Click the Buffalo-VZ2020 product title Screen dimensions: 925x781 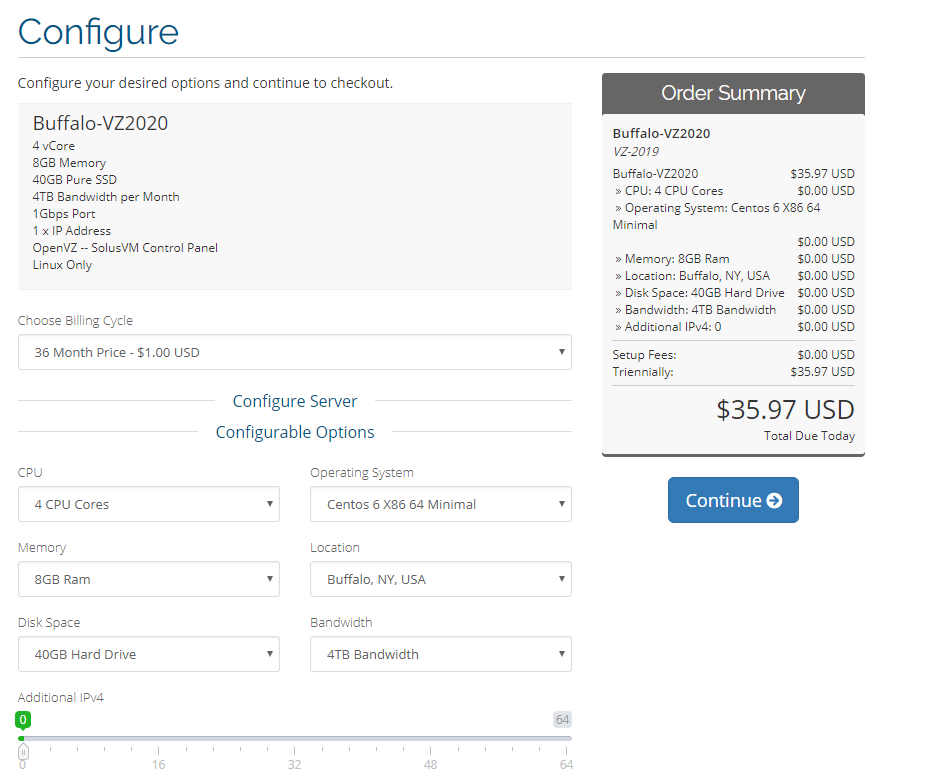point(100,124)
